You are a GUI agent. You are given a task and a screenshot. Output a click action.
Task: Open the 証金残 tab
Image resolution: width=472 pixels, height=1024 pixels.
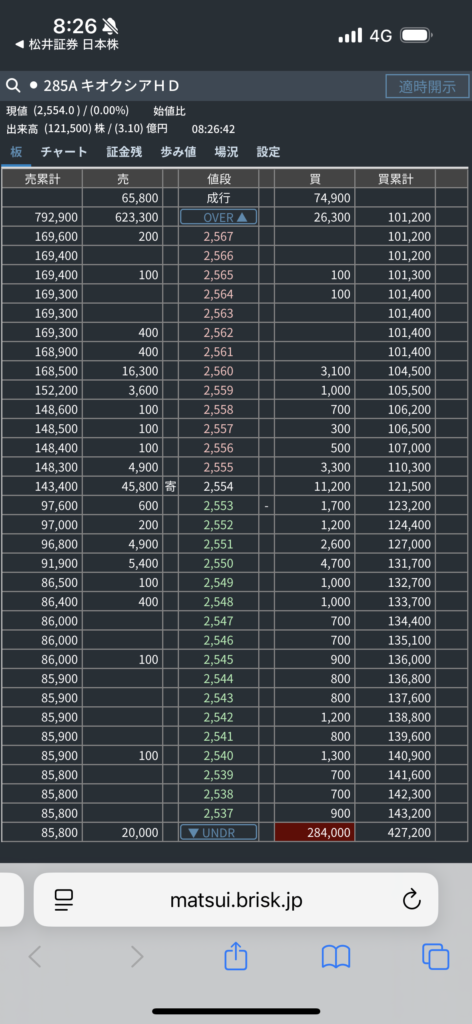124,152
